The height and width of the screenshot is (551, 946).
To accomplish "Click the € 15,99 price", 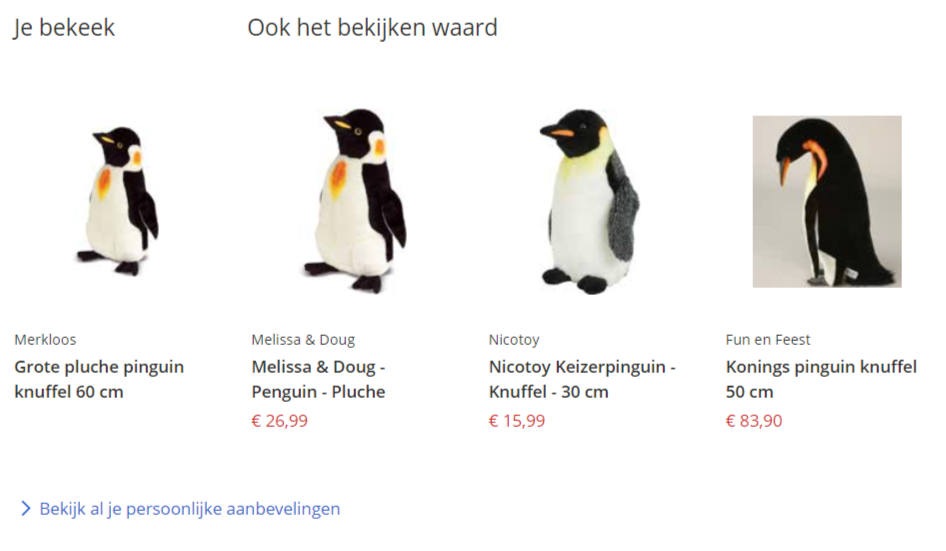I will (x=516, y=421).
